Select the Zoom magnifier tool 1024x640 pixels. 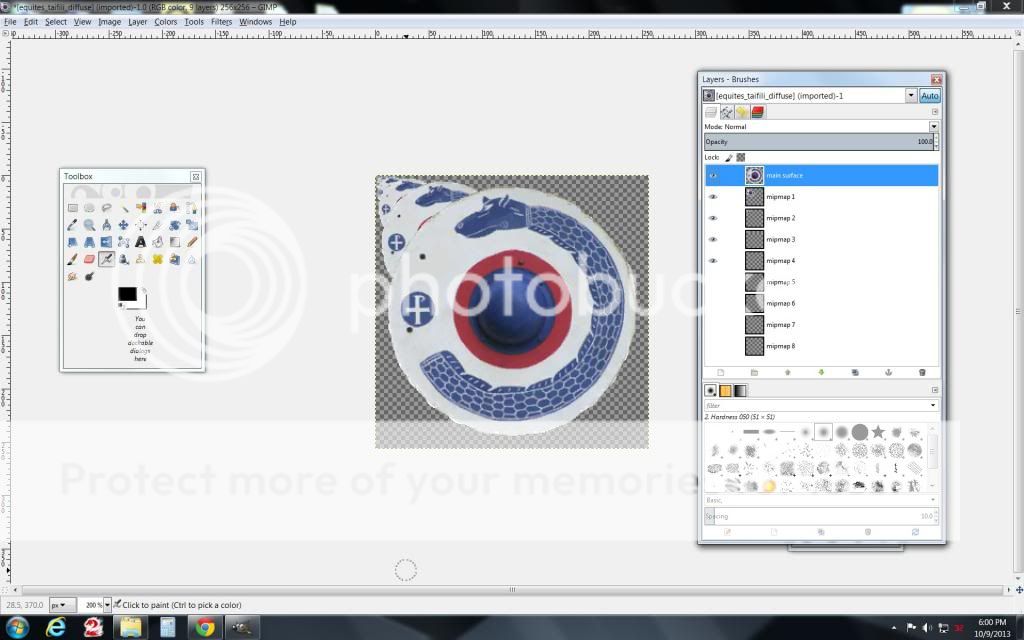click(x=90, y=225)
